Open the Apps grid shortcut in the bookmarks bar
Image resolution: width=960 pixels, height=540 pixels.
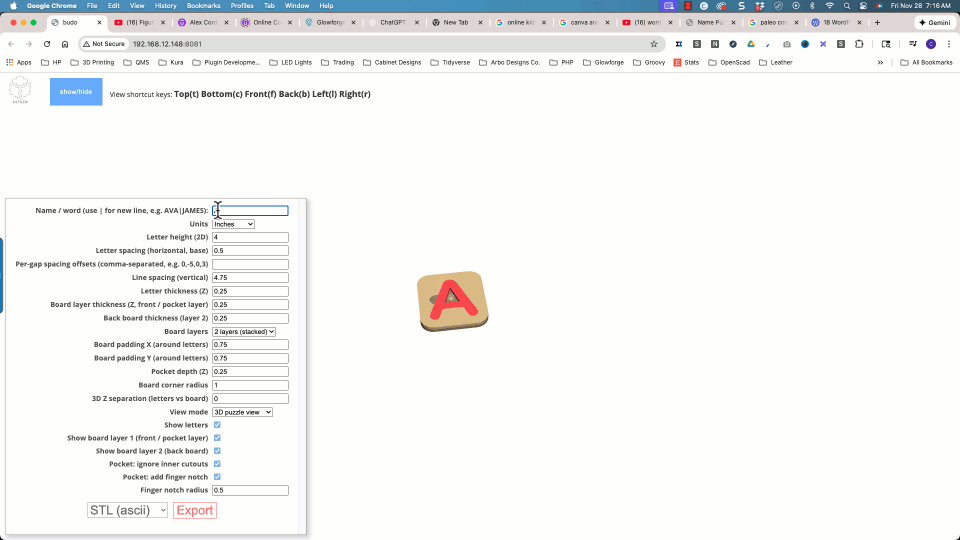pyautogui.click(x=17, y=62)
